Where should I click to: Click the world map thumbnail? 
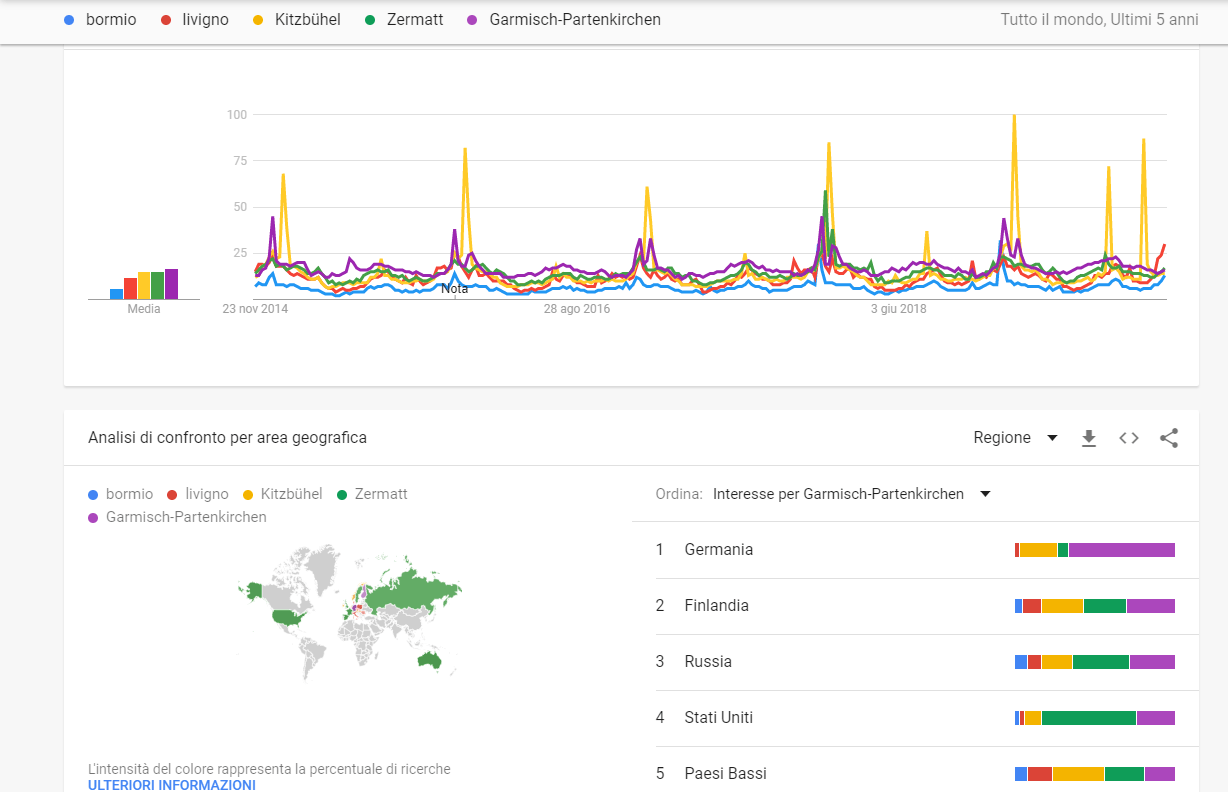[350, 612]
